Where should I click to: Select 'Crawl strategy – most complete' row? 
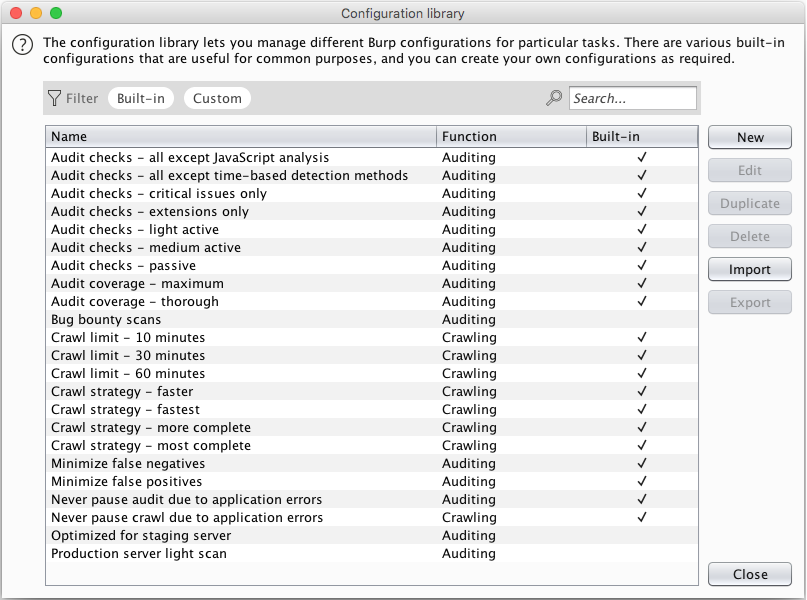point(372,446)
